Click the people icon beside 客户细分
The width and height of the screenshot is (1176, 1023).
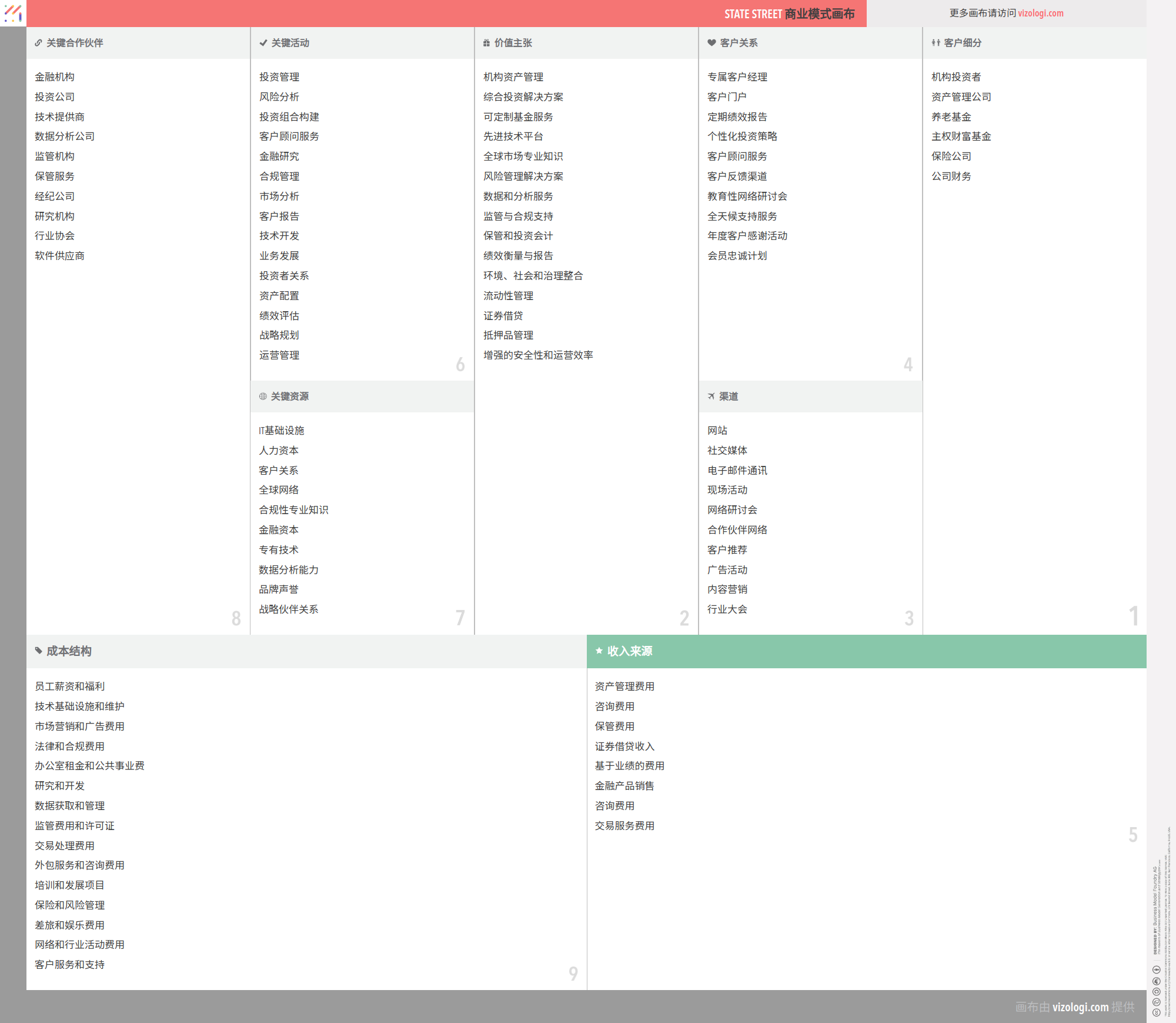pos(936,43)
